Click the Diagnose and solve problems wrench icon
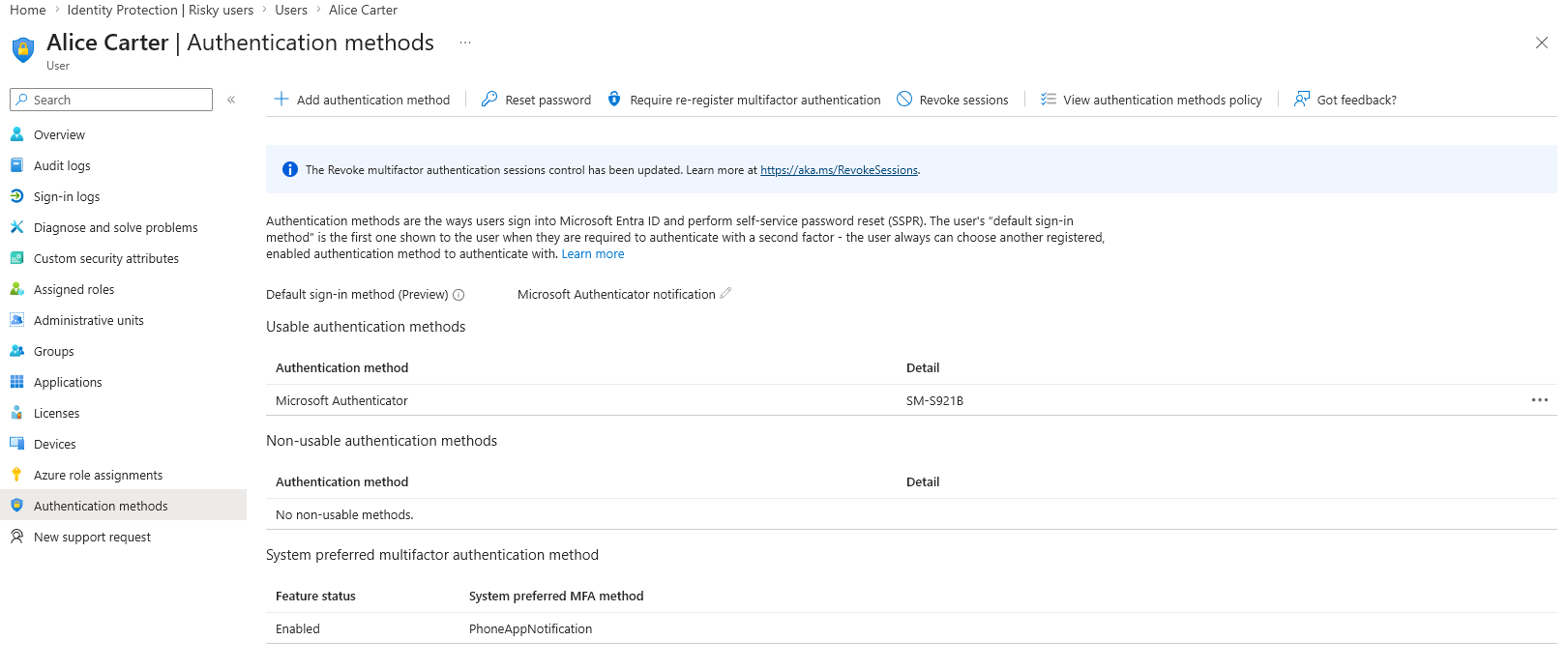The width and height of the screenshot is (1568, 670). [x=16, y=227]
